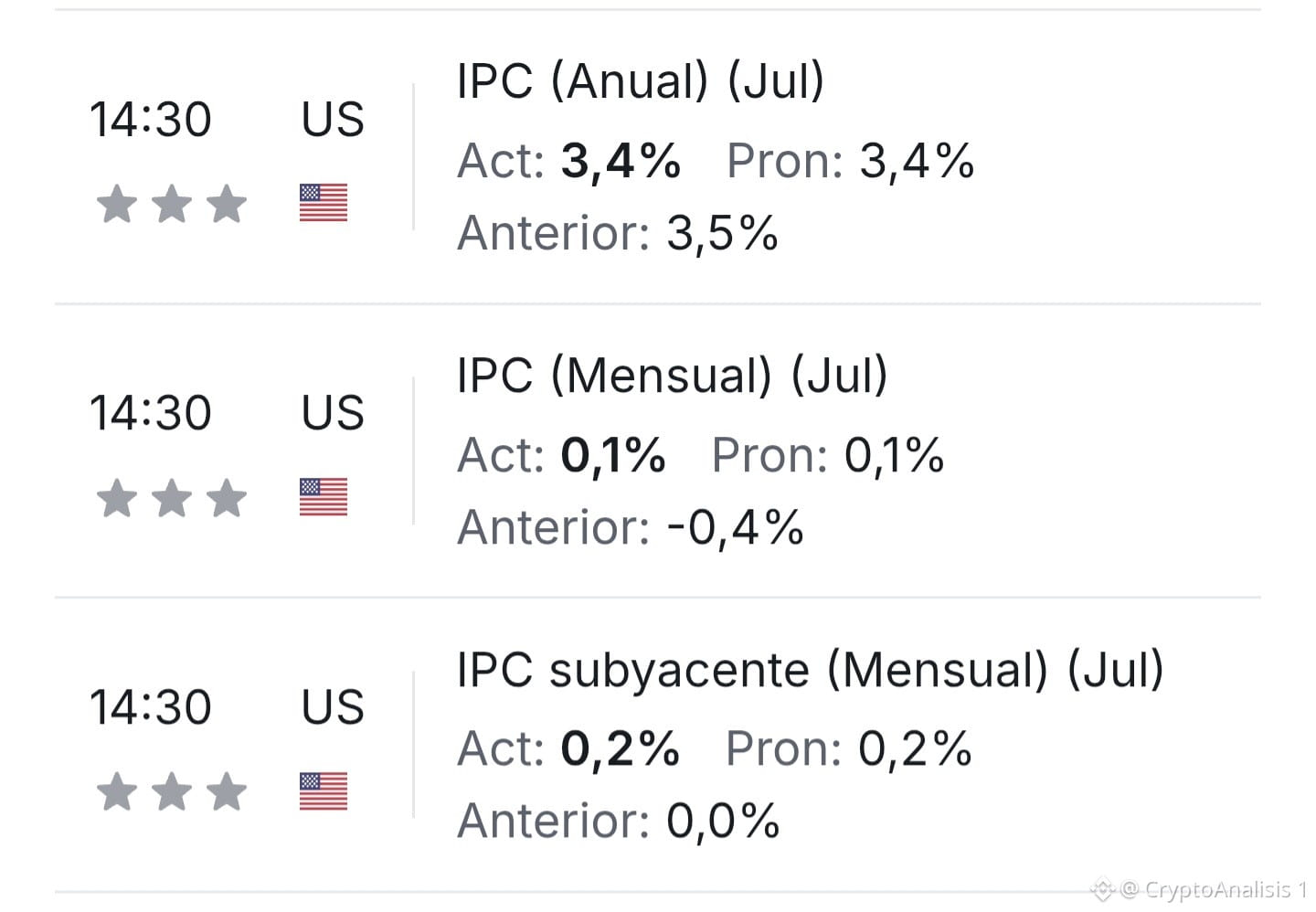The height and width of the screenshot is (912, 1316).
Task: Click the US flag in IPC (Anual) row
Action: pos(324,203)
